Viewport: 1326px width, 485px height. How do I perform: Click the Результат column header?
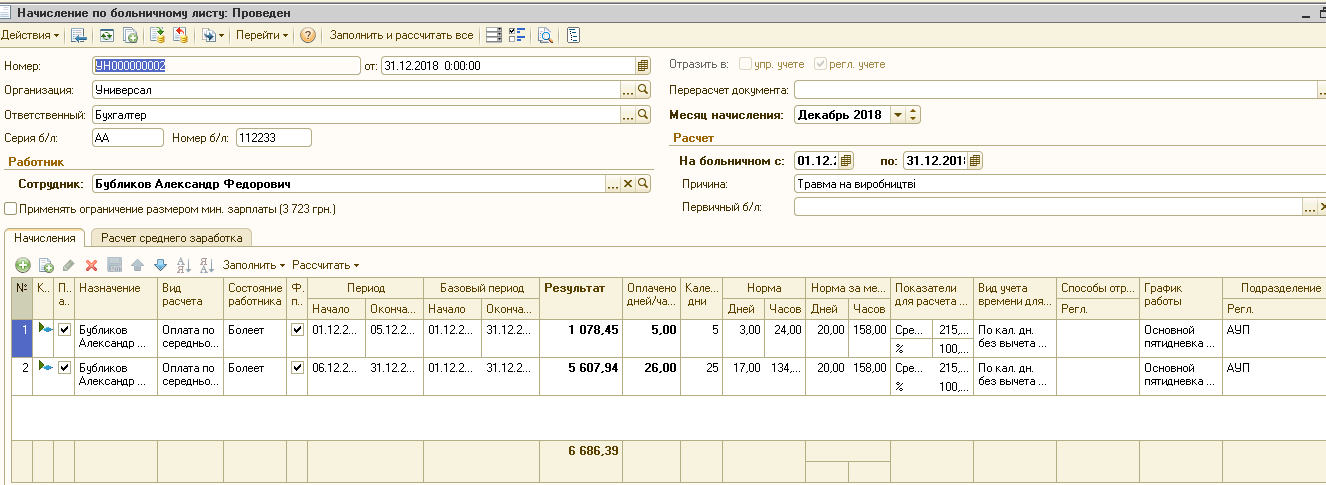coord(580,299)
